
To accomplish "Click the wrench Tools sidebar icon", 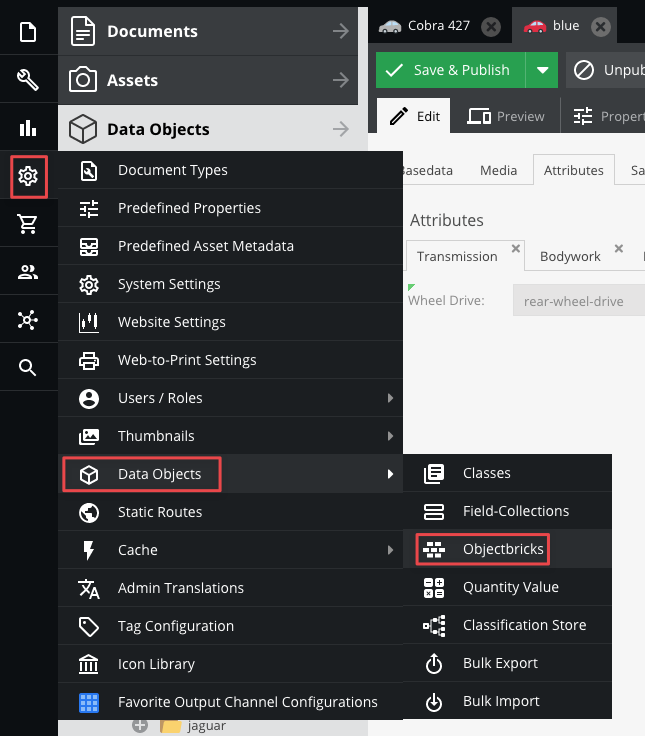I will 28,80.
